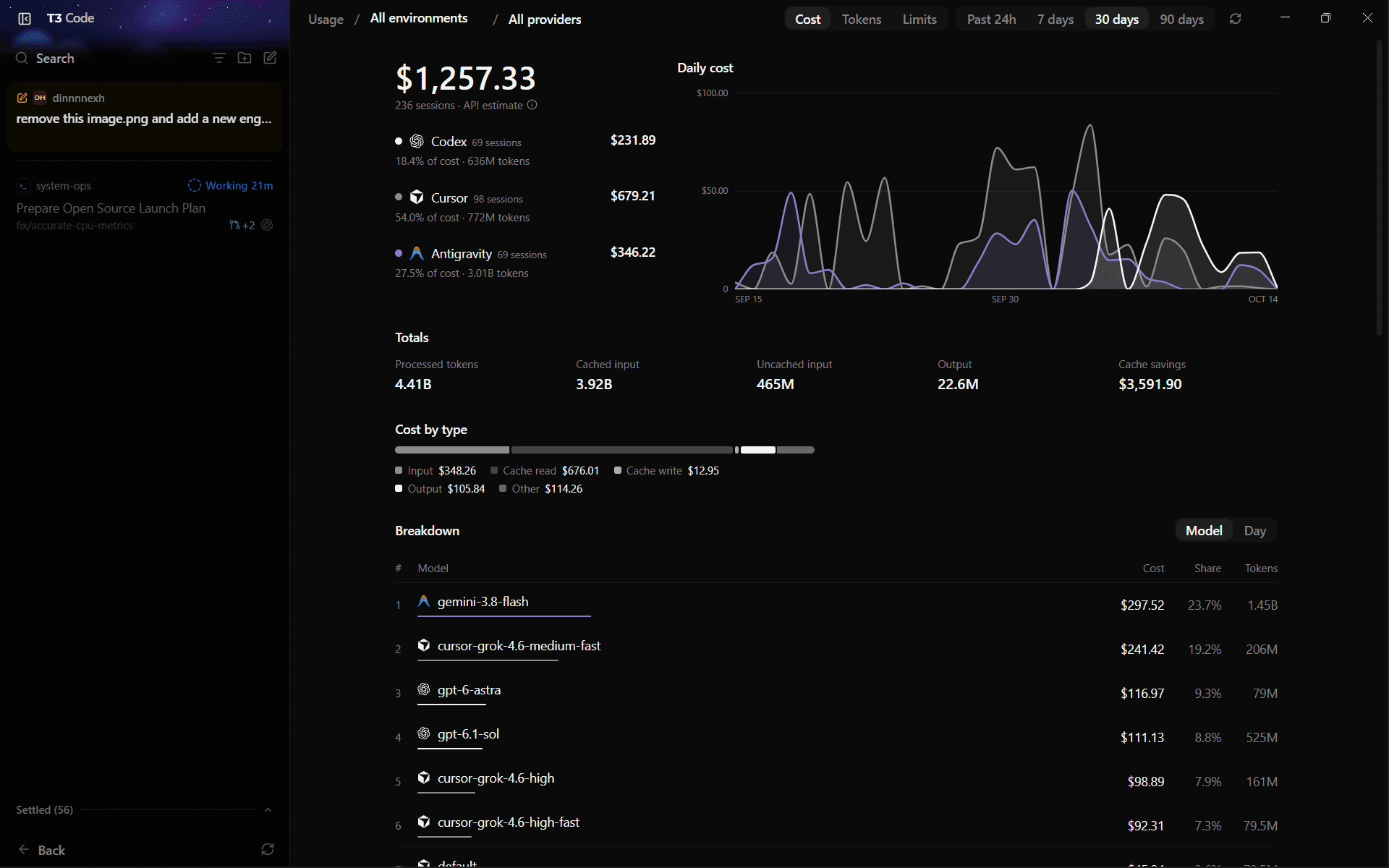Select the 30 days range
The image size is (1389, 868).
click(x=1116, y=19)
